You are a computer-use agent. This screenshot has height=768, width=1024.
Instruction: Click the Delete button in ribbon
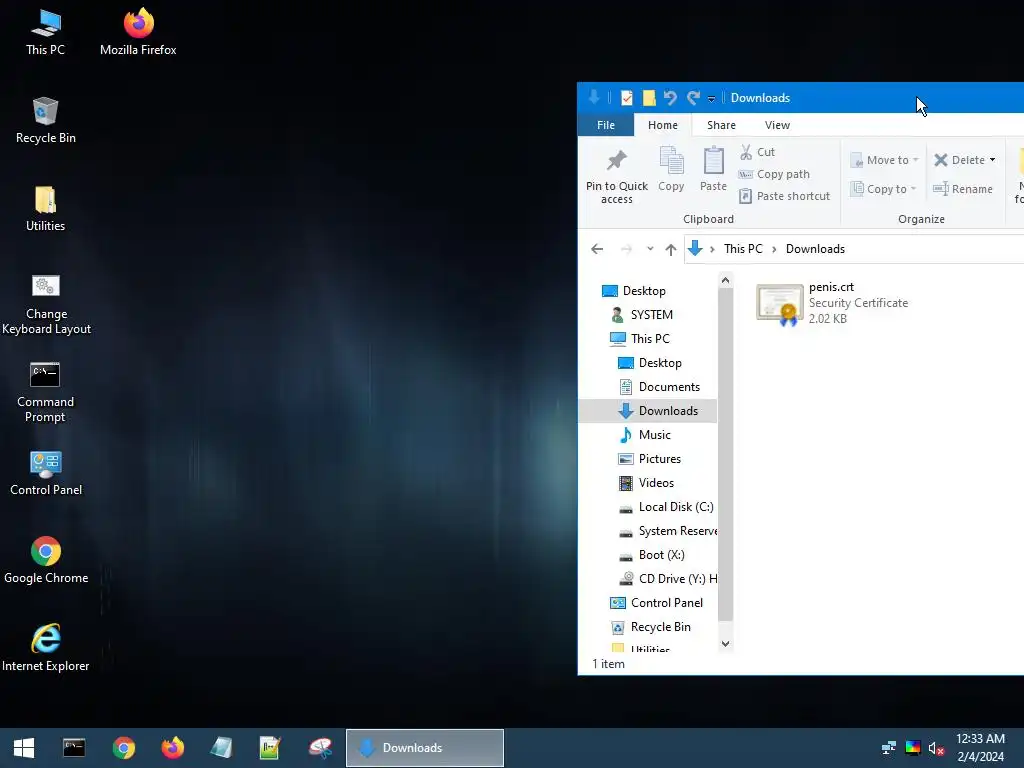click(959, 160)
